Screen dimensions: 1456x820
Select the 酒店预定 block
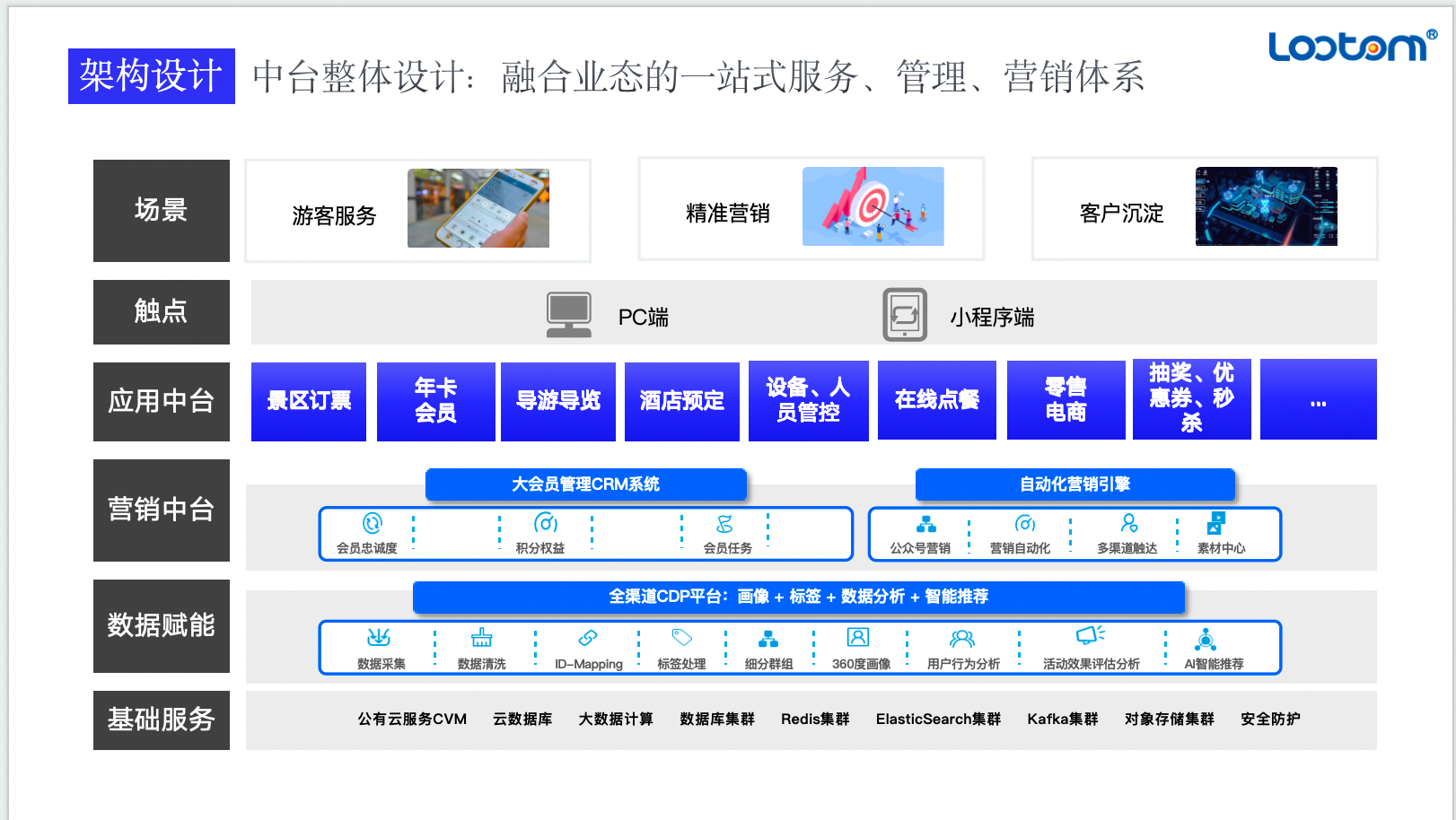(x=682, y=401)
